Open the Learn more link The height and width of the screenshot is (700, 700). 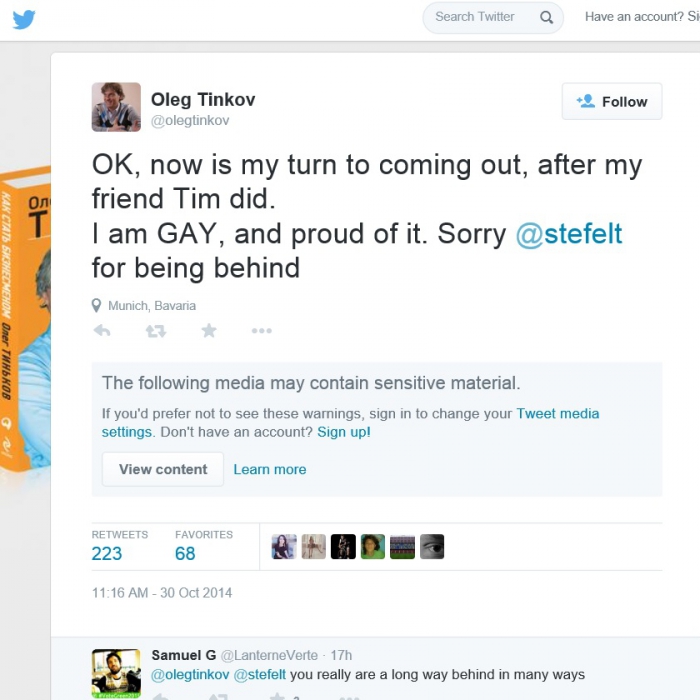coord(270,469)
